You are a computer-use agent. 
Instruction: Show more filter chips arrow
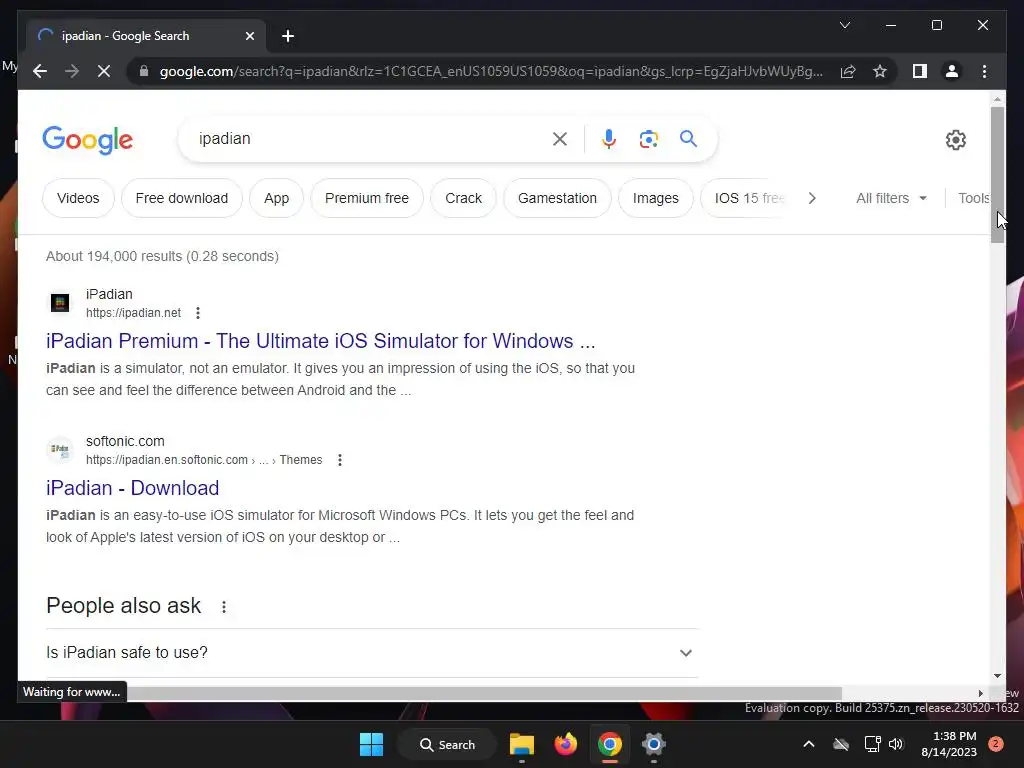tap(812, 198)
